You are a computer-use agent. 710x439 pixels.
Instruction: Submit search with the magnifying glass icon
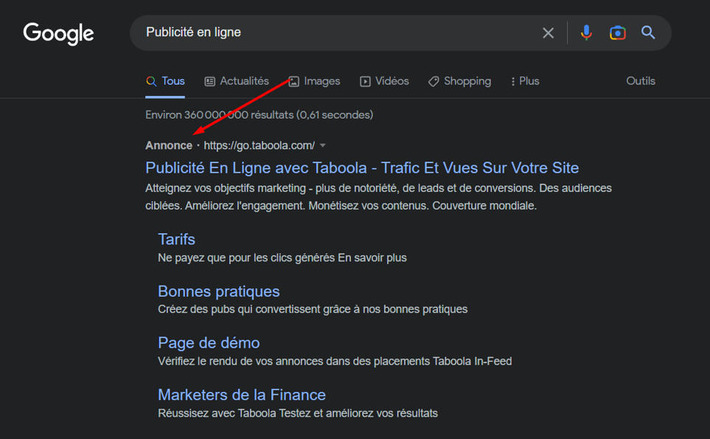(648, 33)
